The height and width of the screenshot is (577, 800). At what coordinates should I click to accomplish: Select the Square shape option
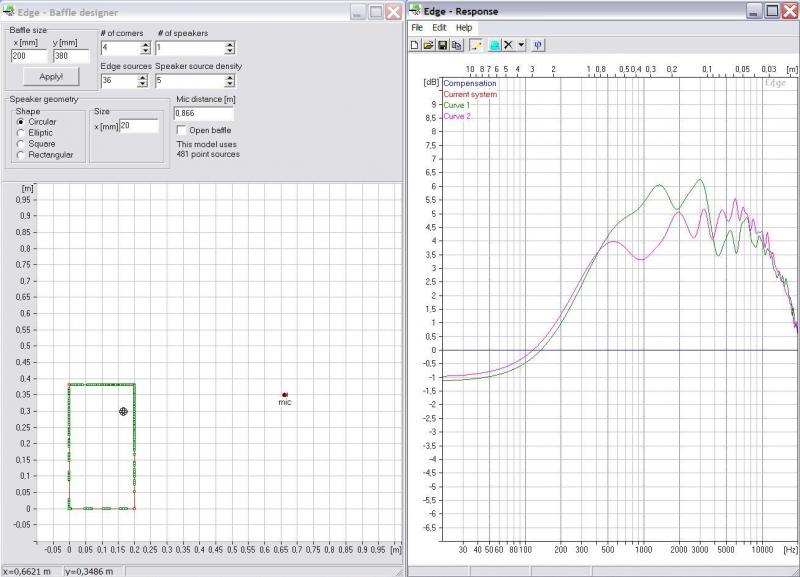[x=21, y=143]
